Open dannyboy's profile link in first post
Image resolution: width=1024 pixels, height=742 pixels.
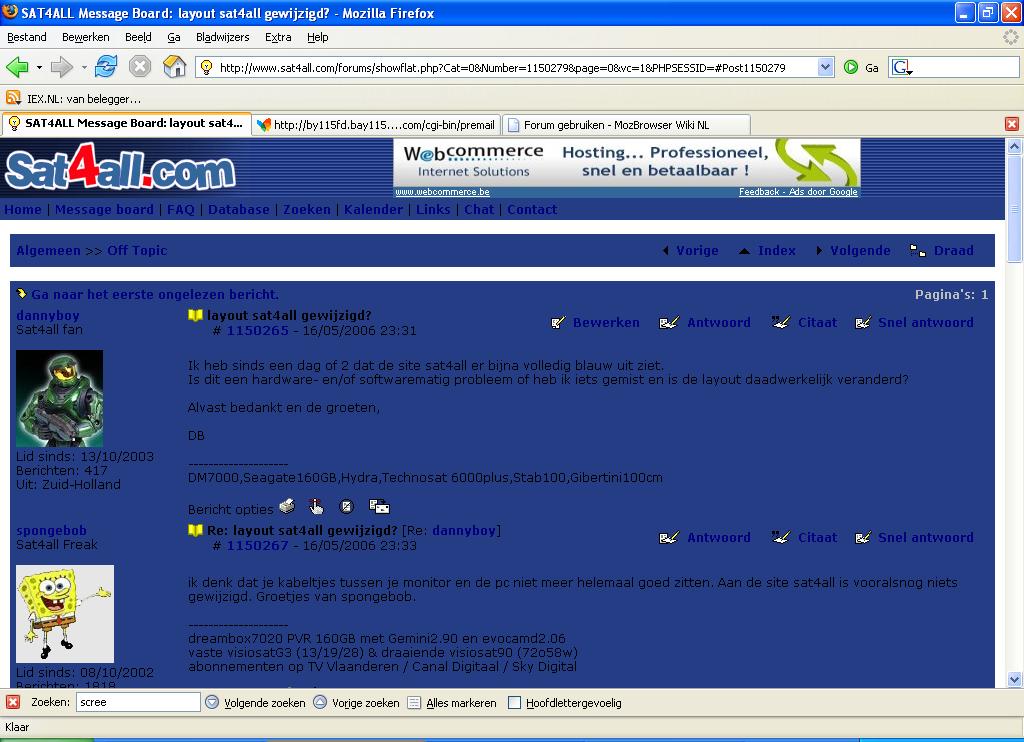coord(48,315)
